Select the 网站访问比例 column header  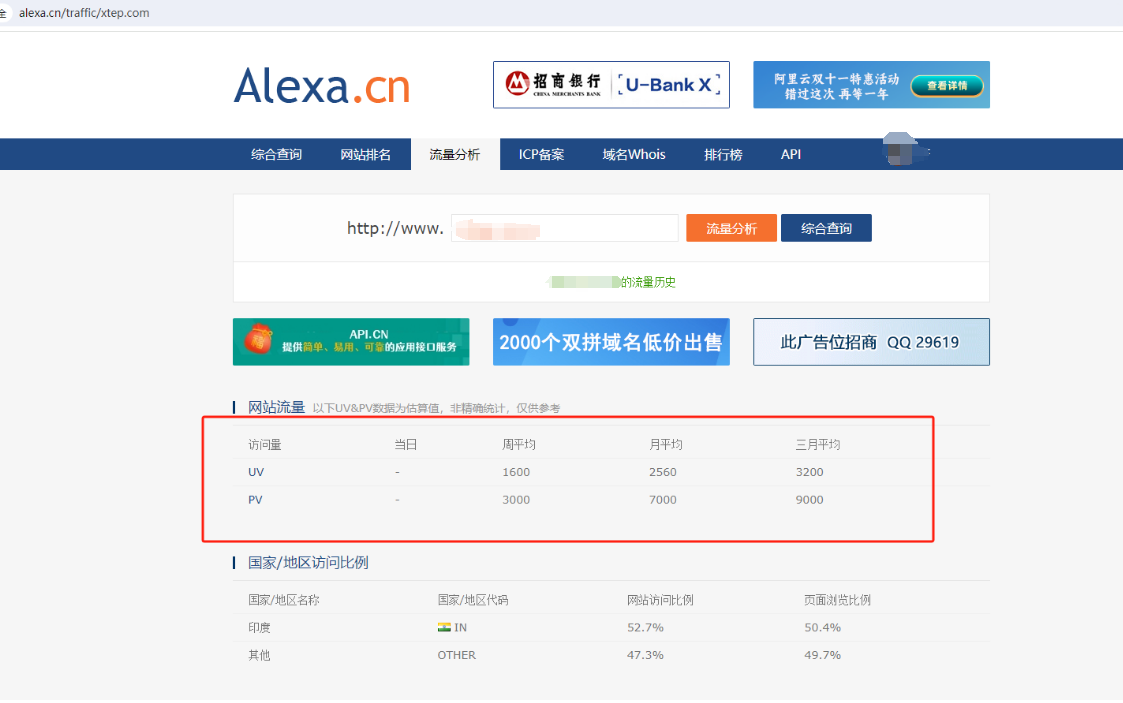(660, 600)
